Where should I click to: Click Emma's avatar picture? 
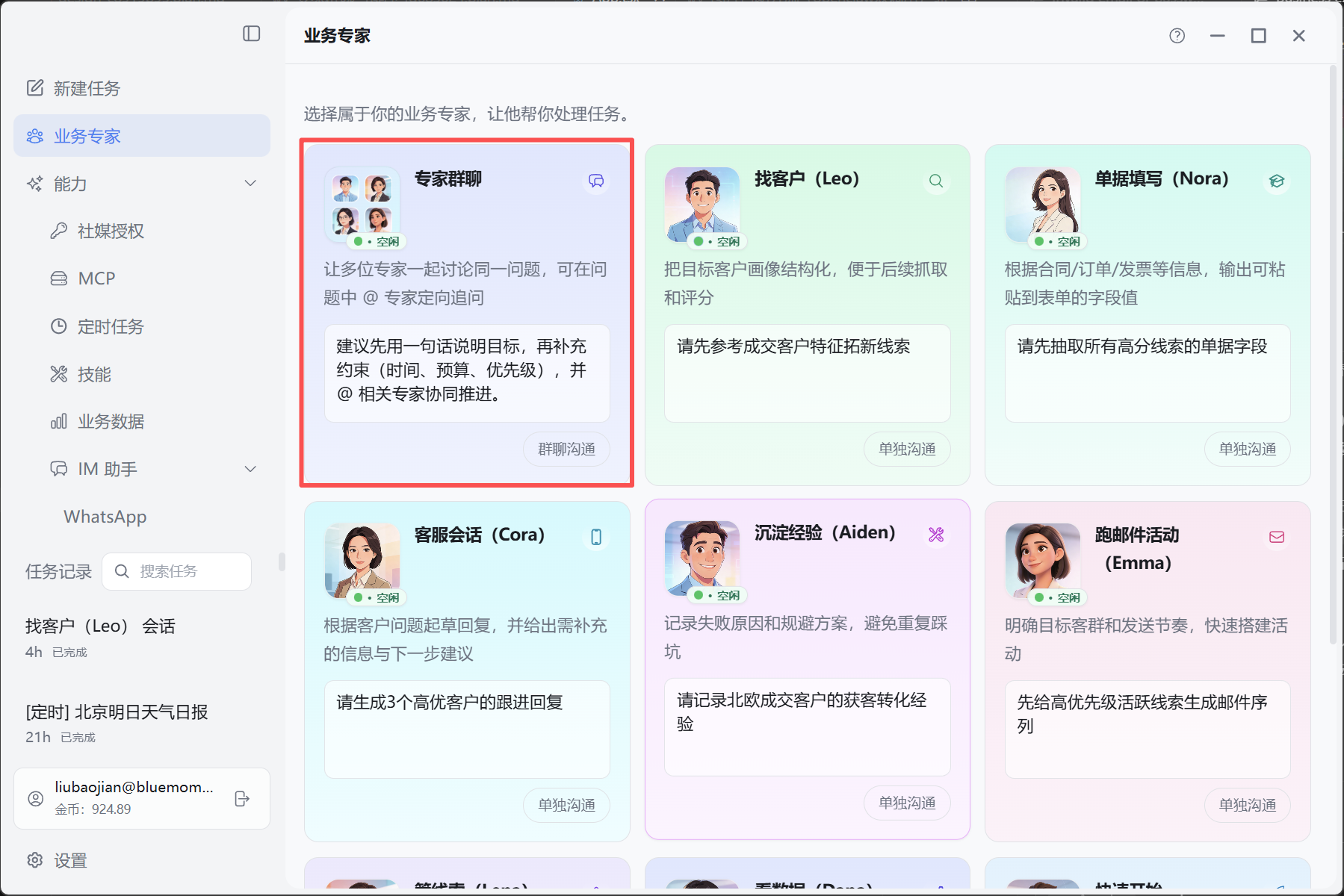pos(1043,561)
